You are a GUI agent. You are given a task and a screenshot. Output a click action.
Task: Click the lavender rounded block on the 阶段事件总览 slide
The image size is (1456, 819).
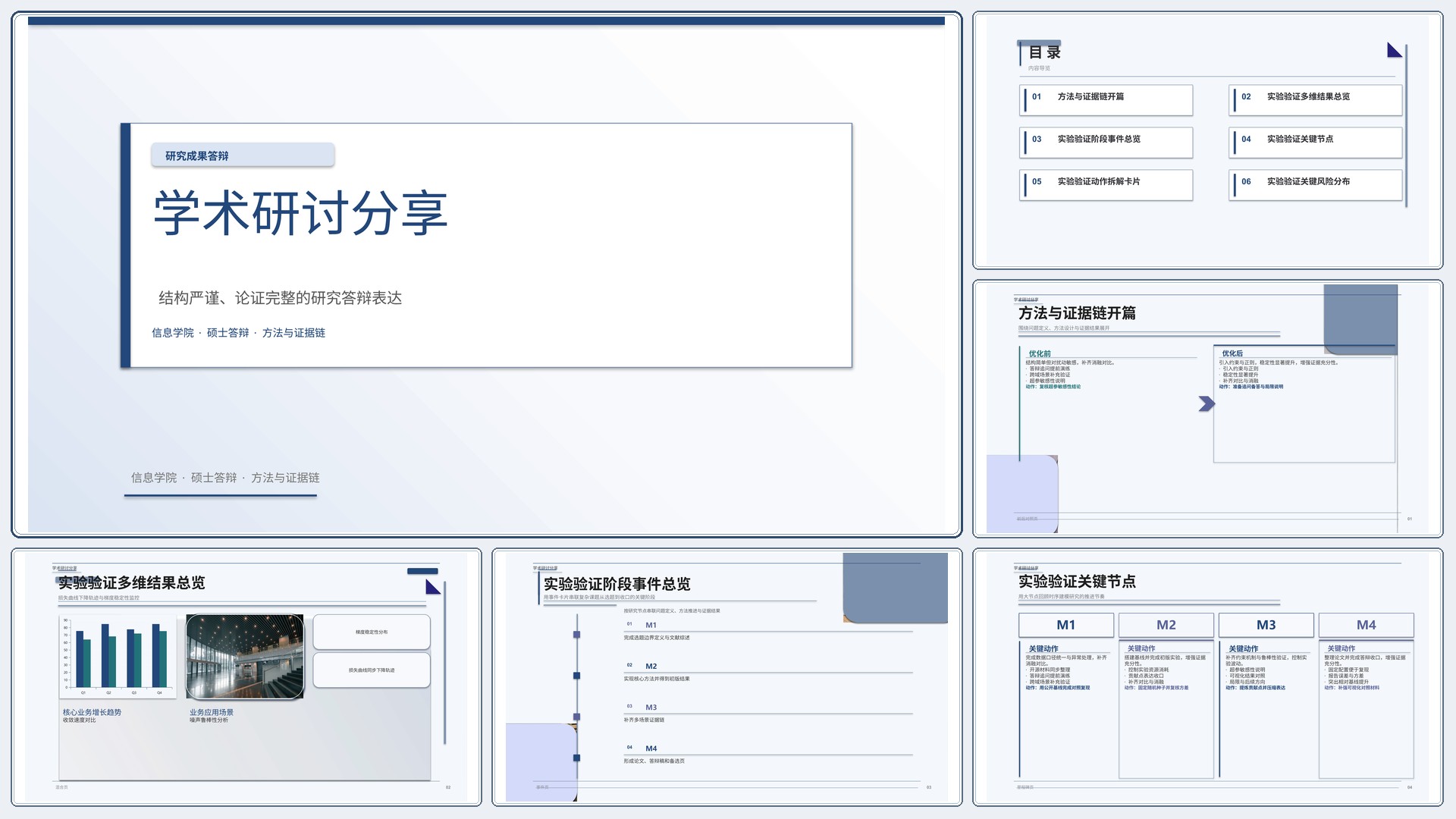pos(541,762)
